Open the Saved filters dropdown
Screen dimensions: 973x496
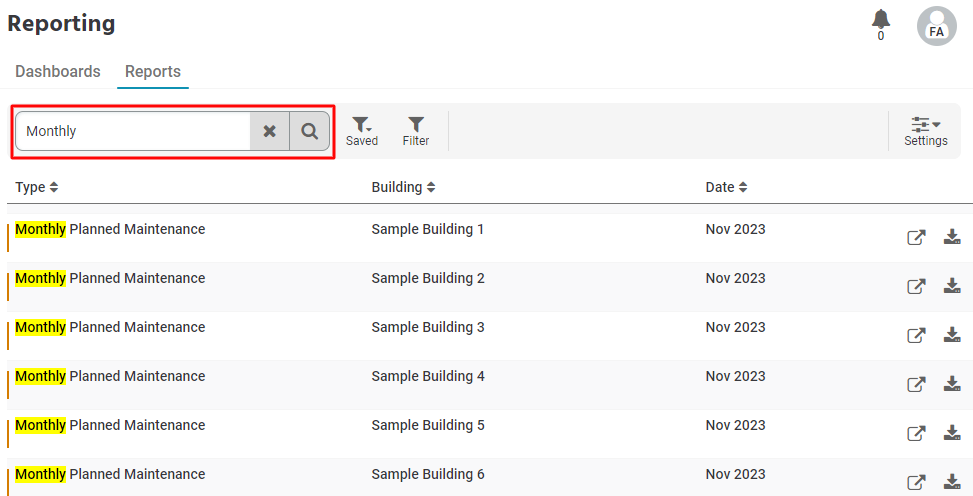[362, 131]
